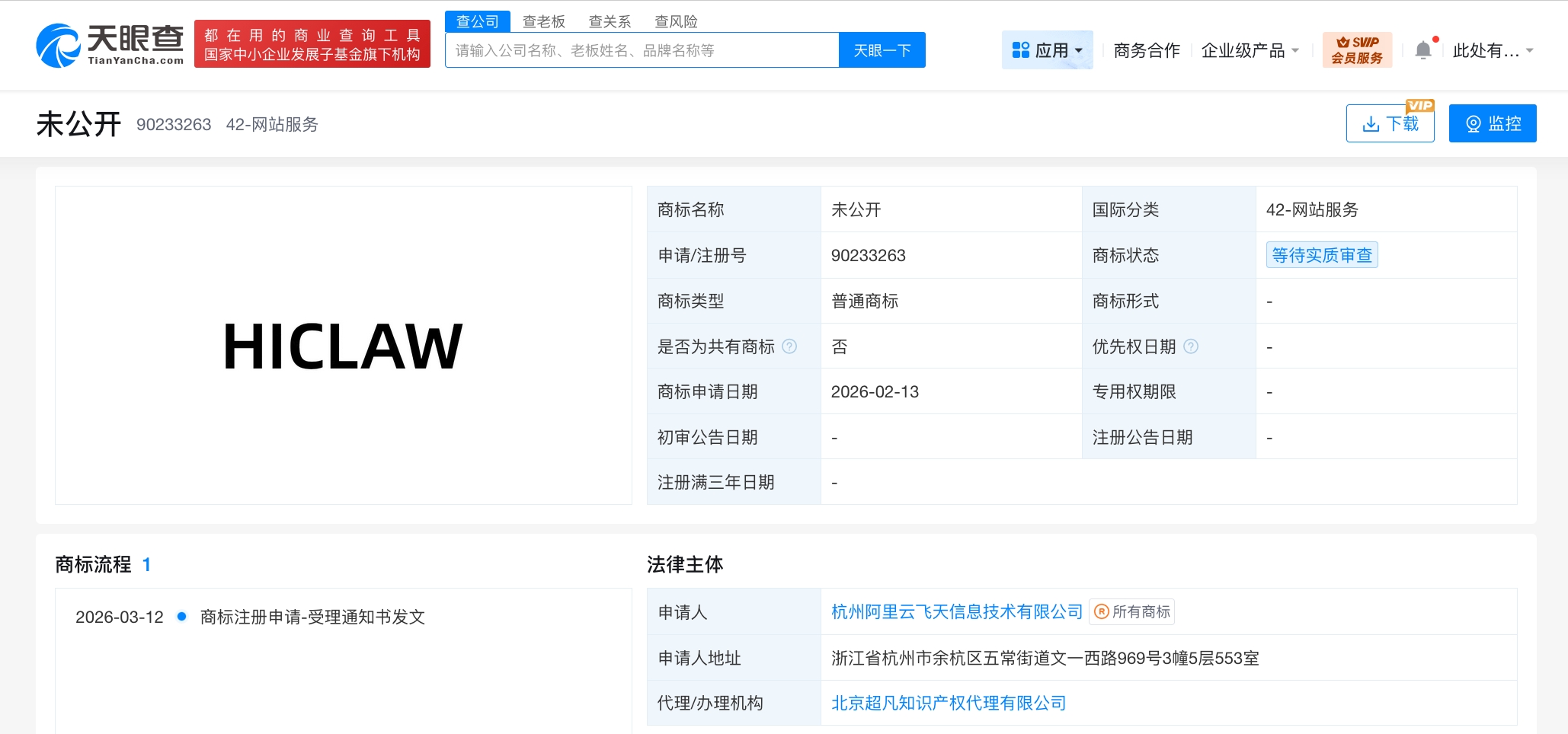Select the 查风险 tab
1568x734 pixels.
677,21
